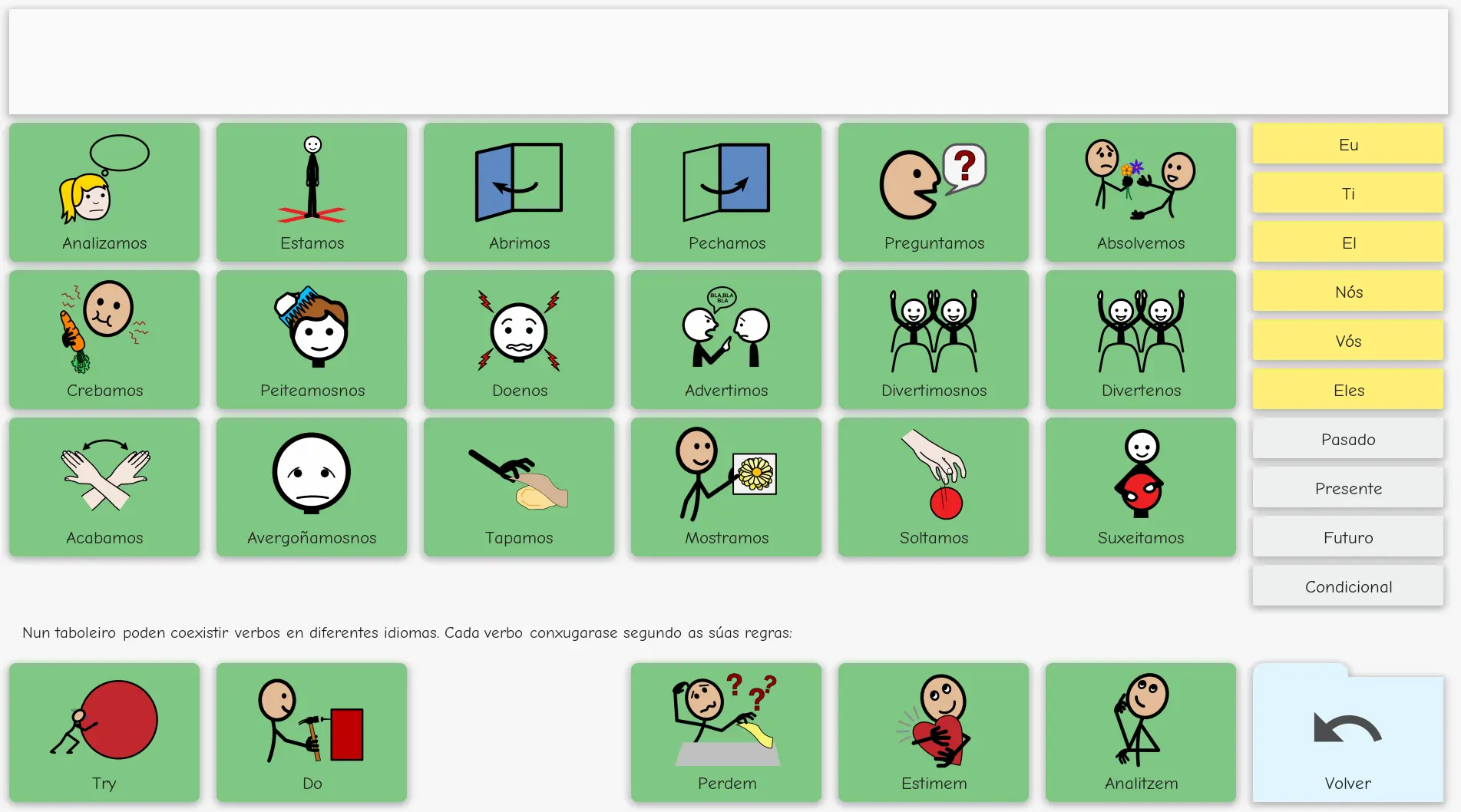Viewport: 1461px width, 812px height.
Task: Select the Preguntamos question bubble tile
Action: pyautogui.click(x=934, y=192)
